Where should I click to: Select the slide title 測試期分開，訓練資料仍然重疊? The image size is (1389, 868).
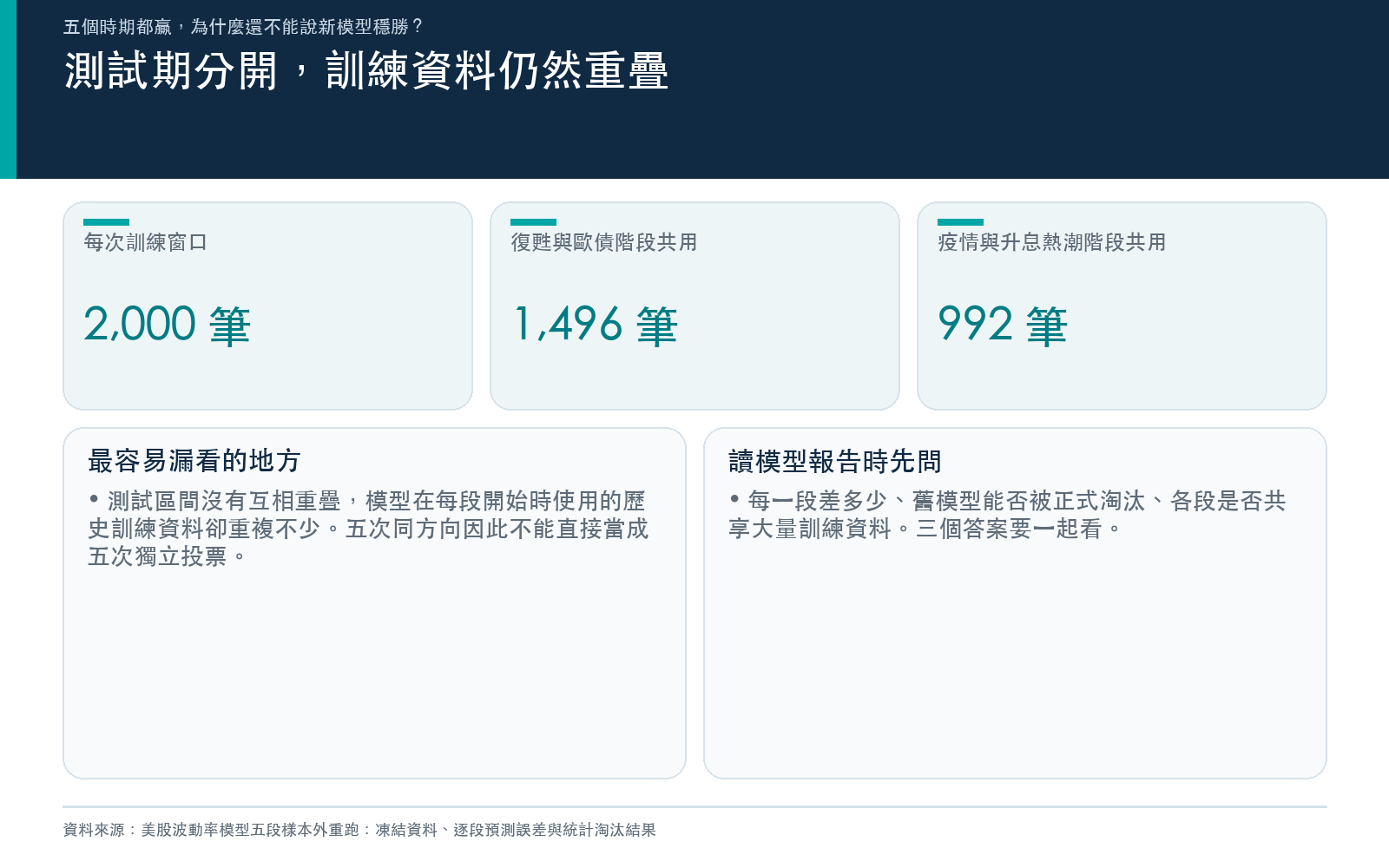[x=366, y=70]
